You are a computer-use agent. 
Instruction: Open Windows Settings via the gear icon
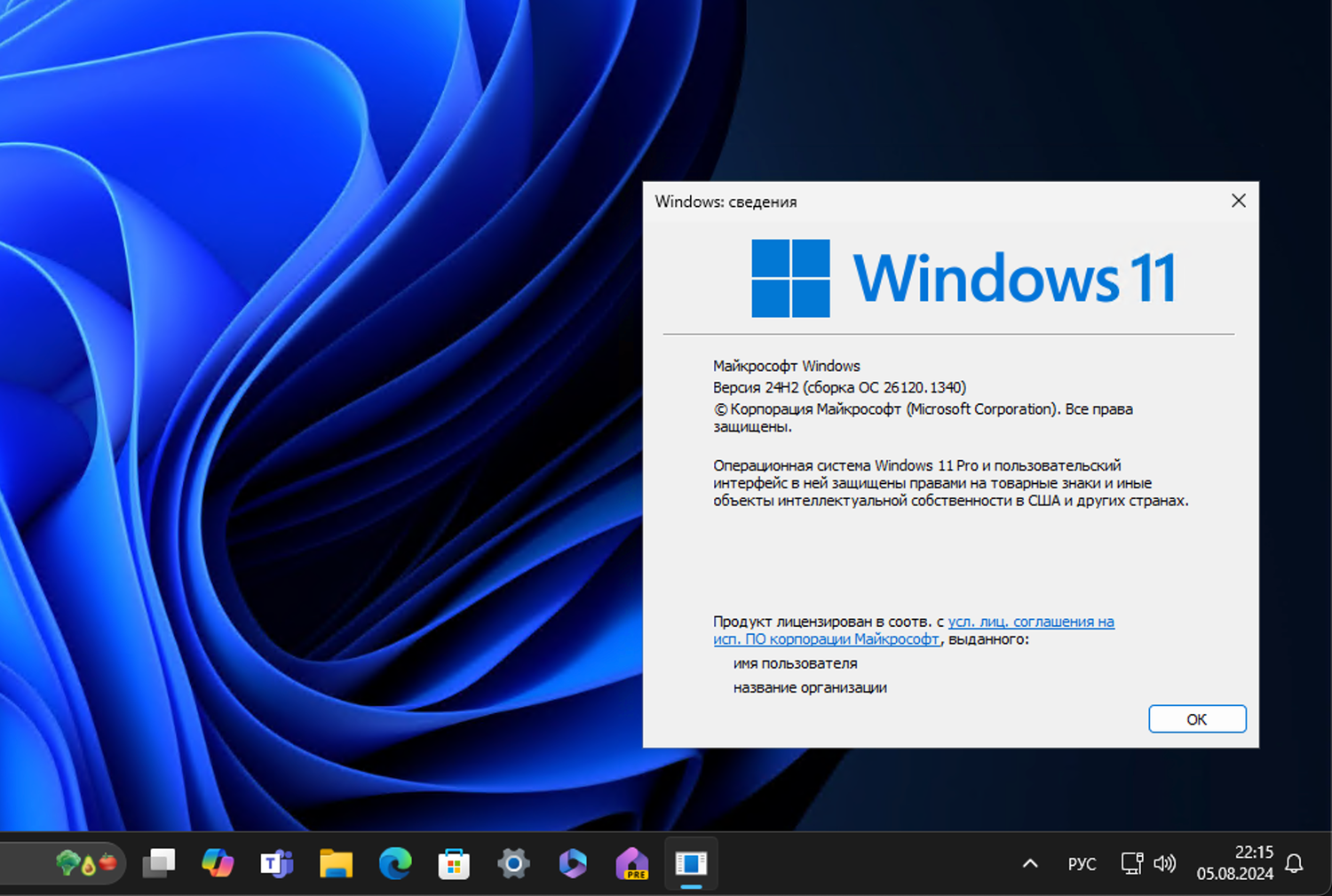[513, 862]
